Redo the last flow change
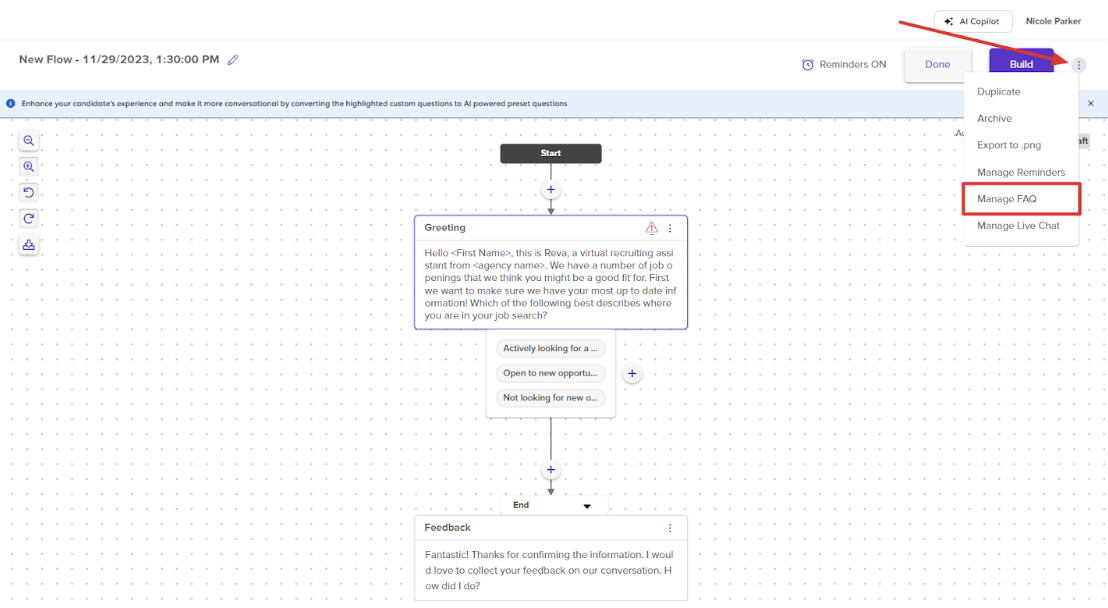 (x=29, y=218)
